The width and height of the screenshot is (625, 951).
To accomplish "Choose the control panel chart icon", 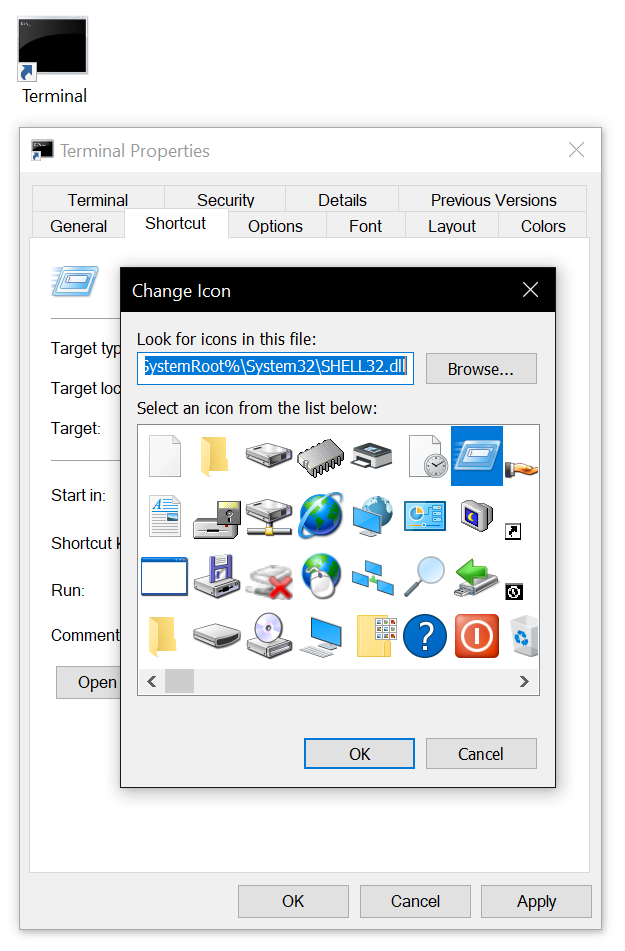I will (425, 516).
